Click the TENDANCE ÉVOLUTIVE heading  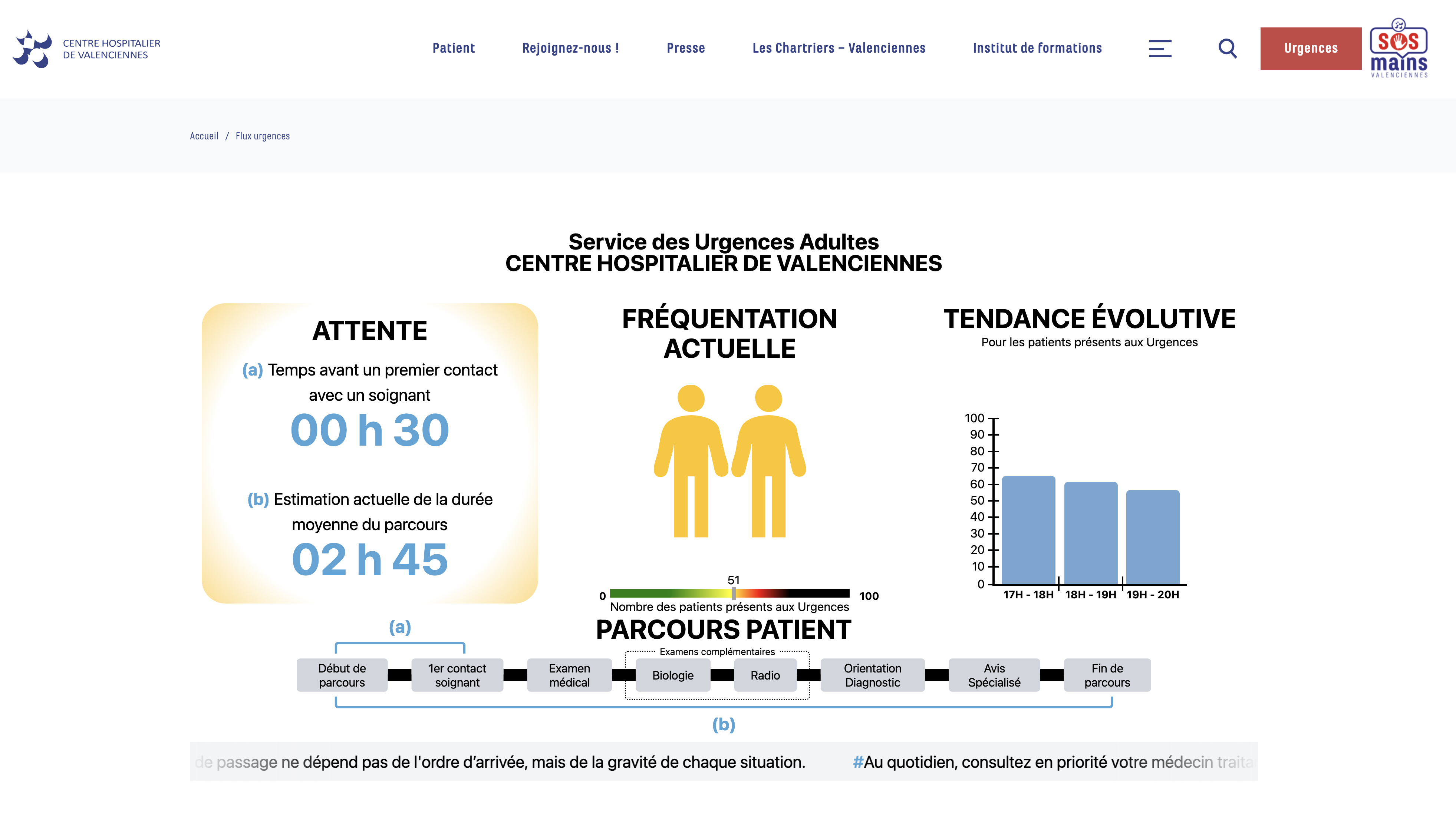[1089, 319]
